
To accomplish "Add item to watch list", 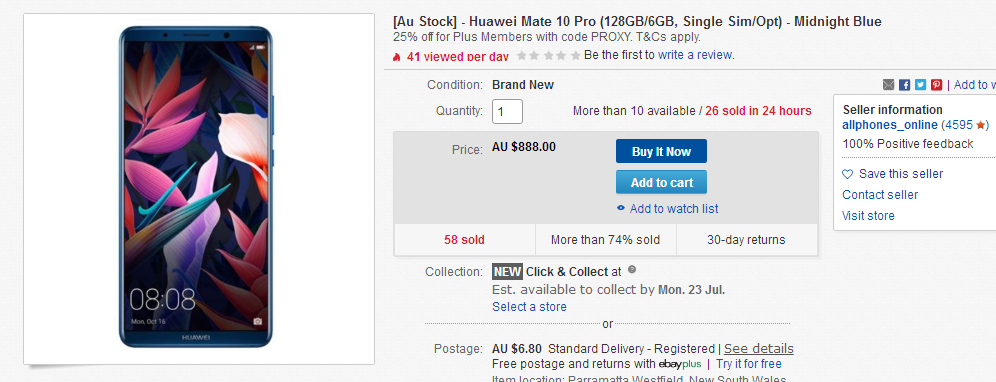I will tap(674, 208).
